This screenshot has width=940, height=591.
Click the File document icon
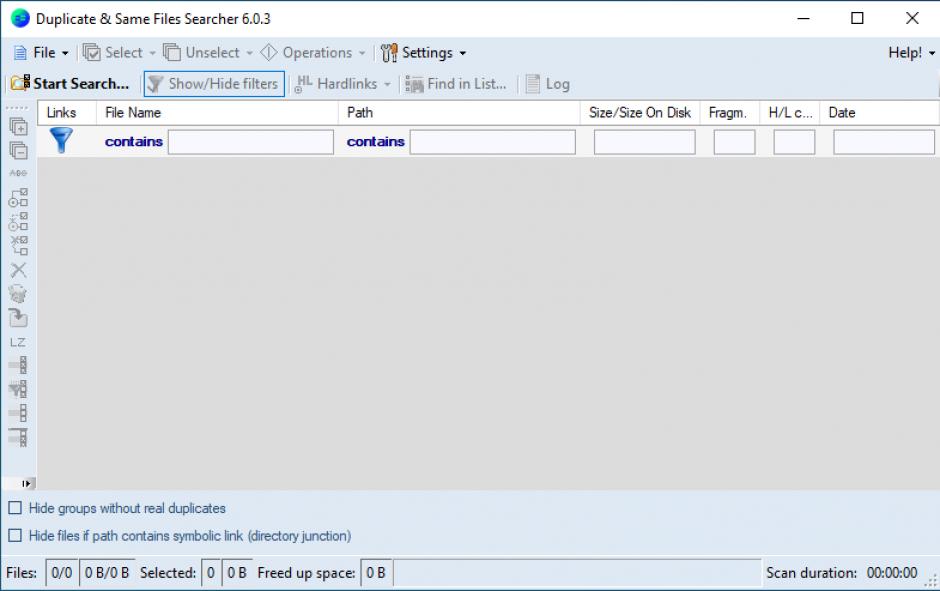(20, 53)
